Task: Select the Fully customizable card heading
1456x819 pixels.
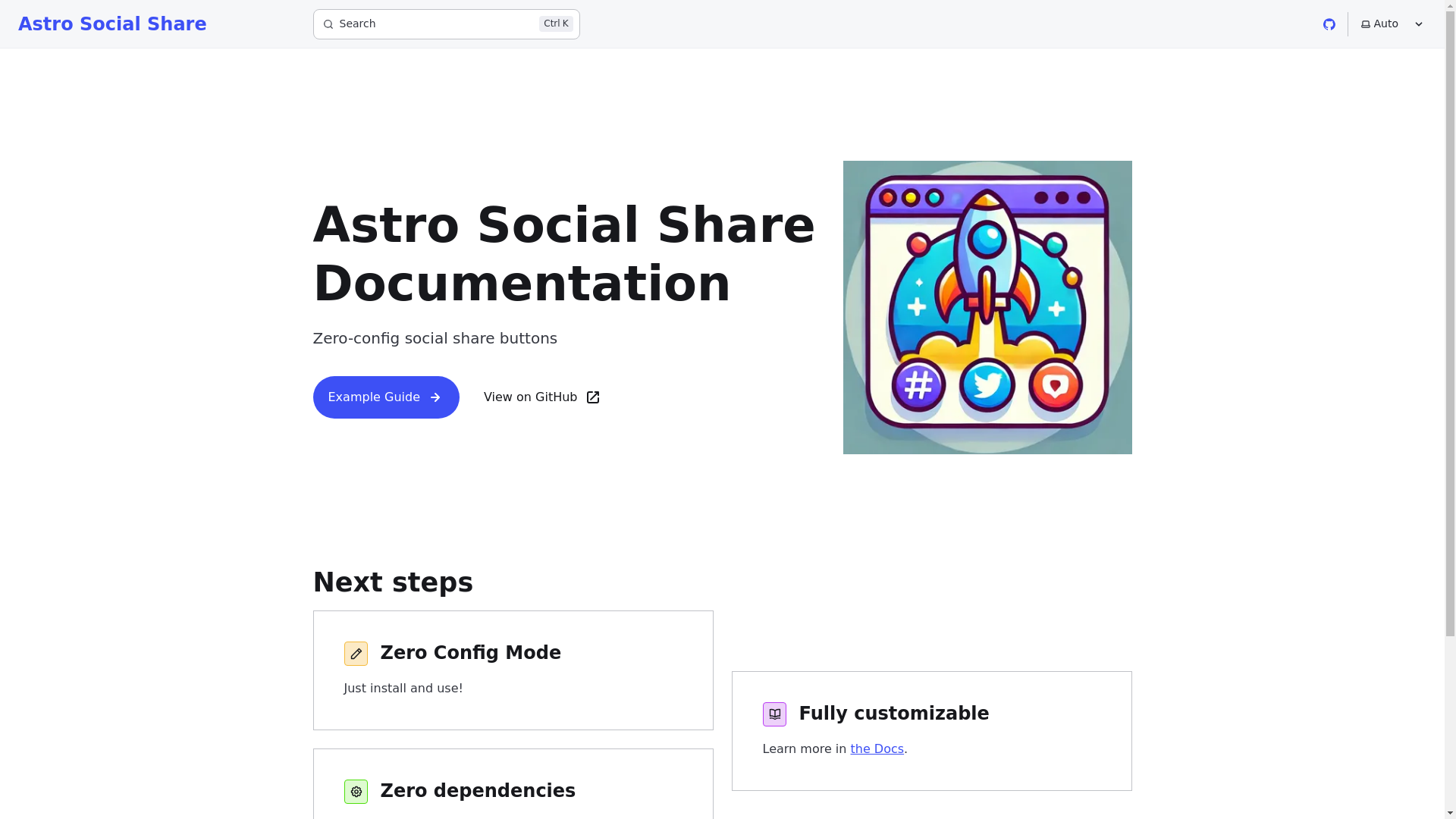Action: [894, 714]
